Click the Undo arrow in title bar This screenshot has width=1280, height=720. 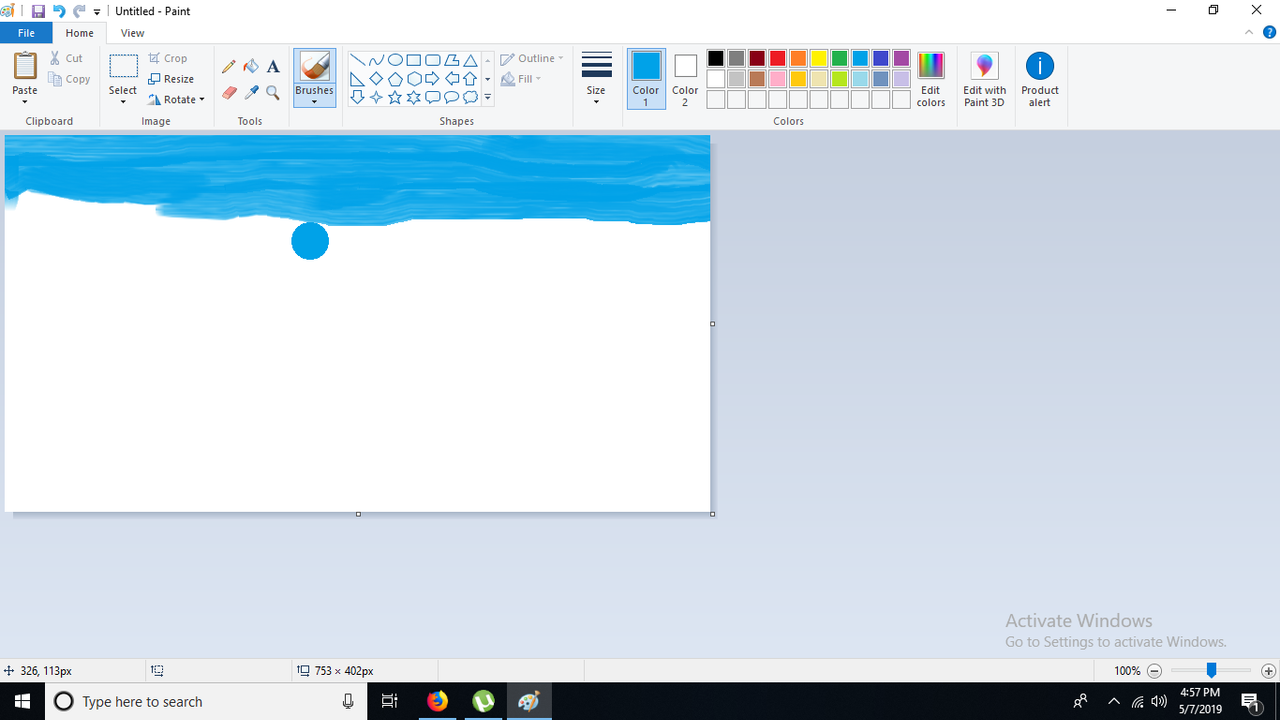[x=58, y=11]
